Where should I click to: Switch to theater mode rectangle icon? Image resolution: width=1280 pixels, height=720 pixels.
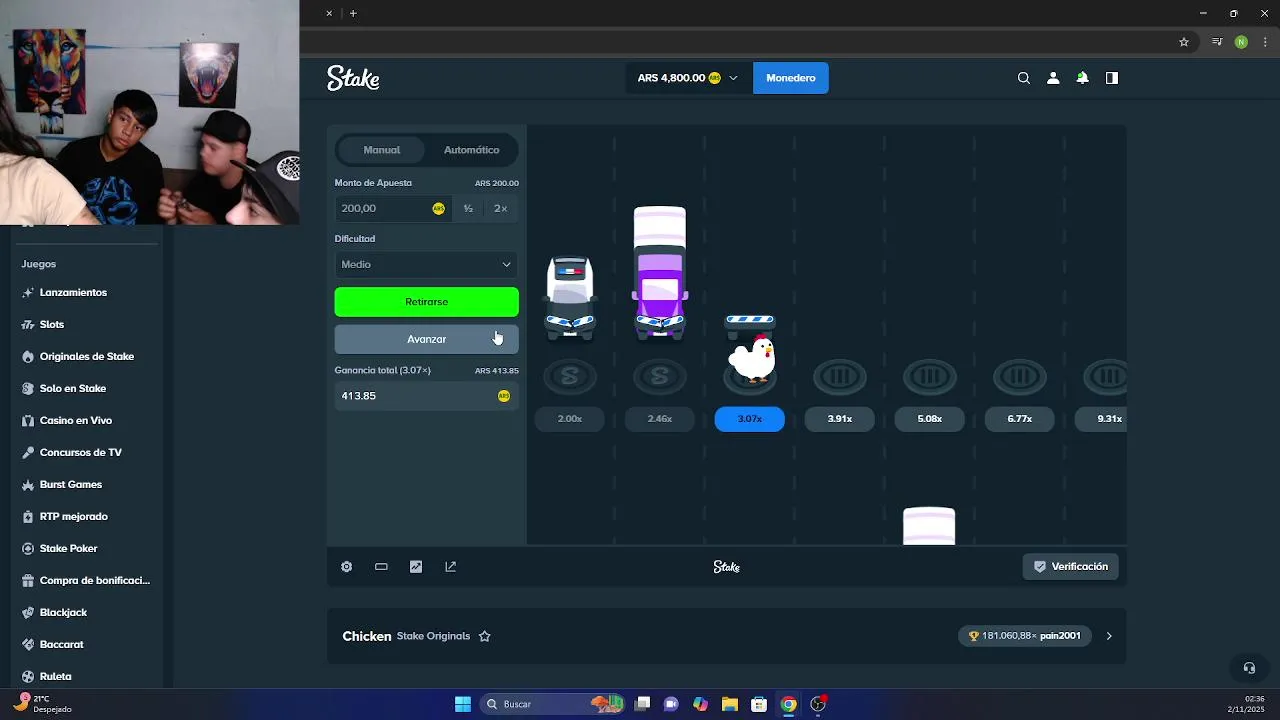coord(381,567)
